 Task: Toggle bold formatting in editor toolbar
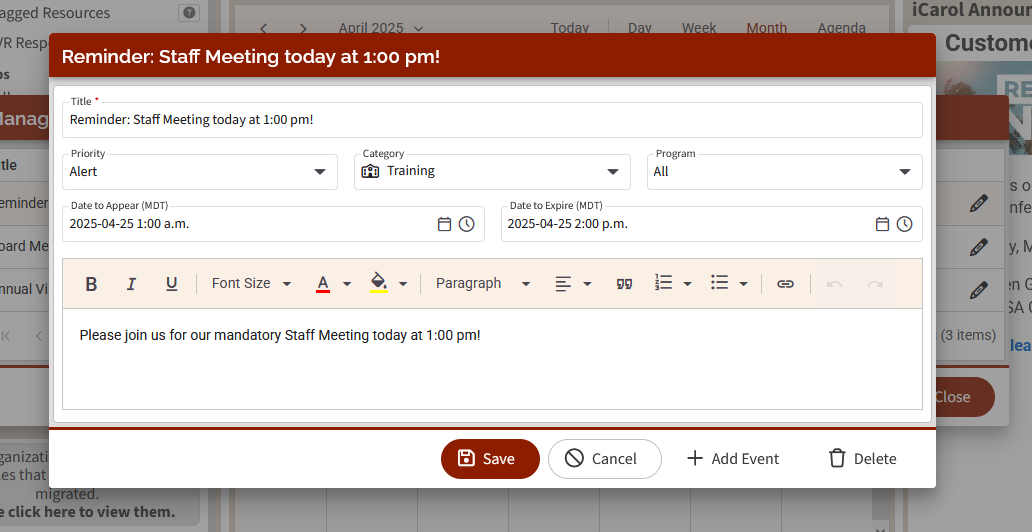click(x=91, y=284)
